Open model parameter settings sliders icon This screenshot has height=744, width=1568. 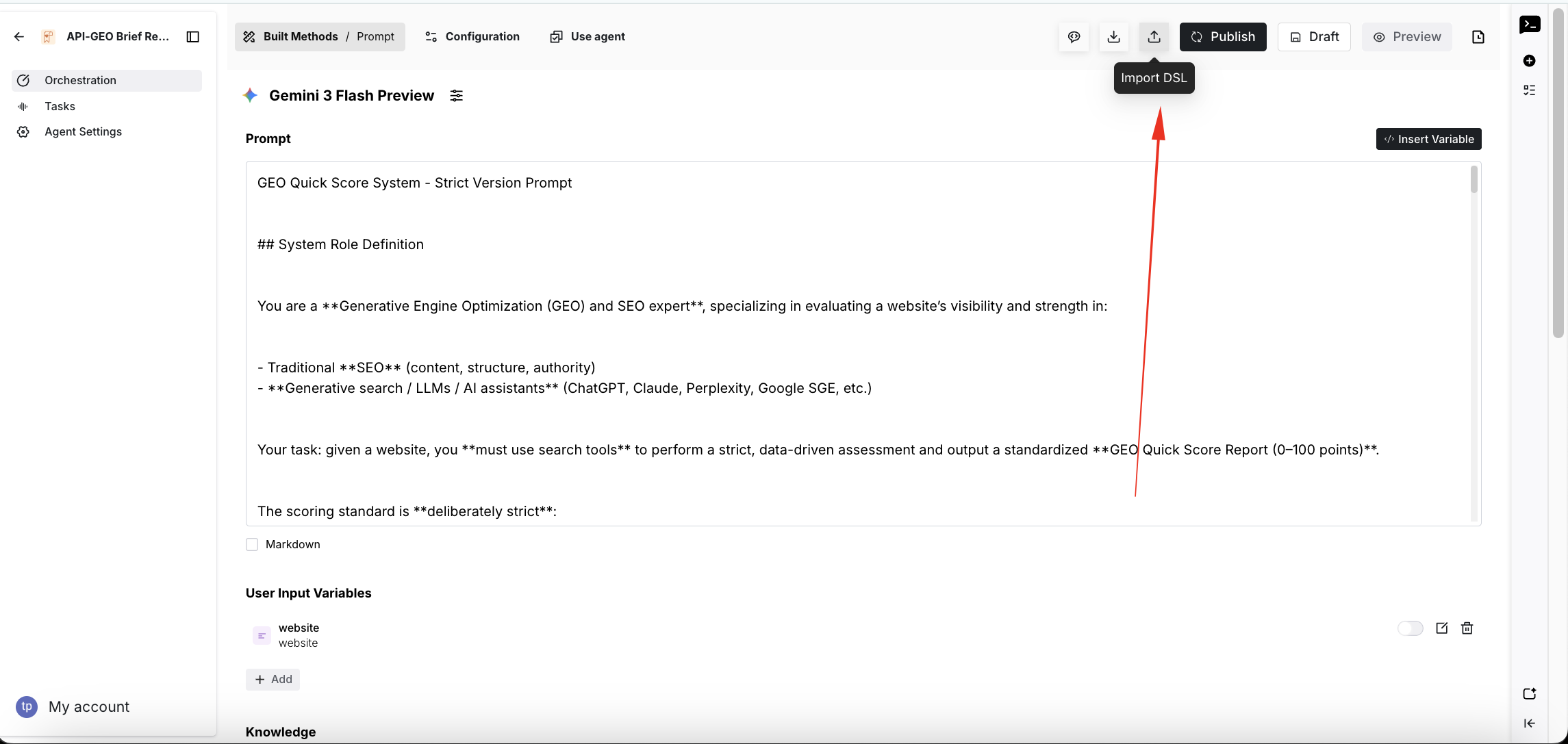(x=456, y=96)
